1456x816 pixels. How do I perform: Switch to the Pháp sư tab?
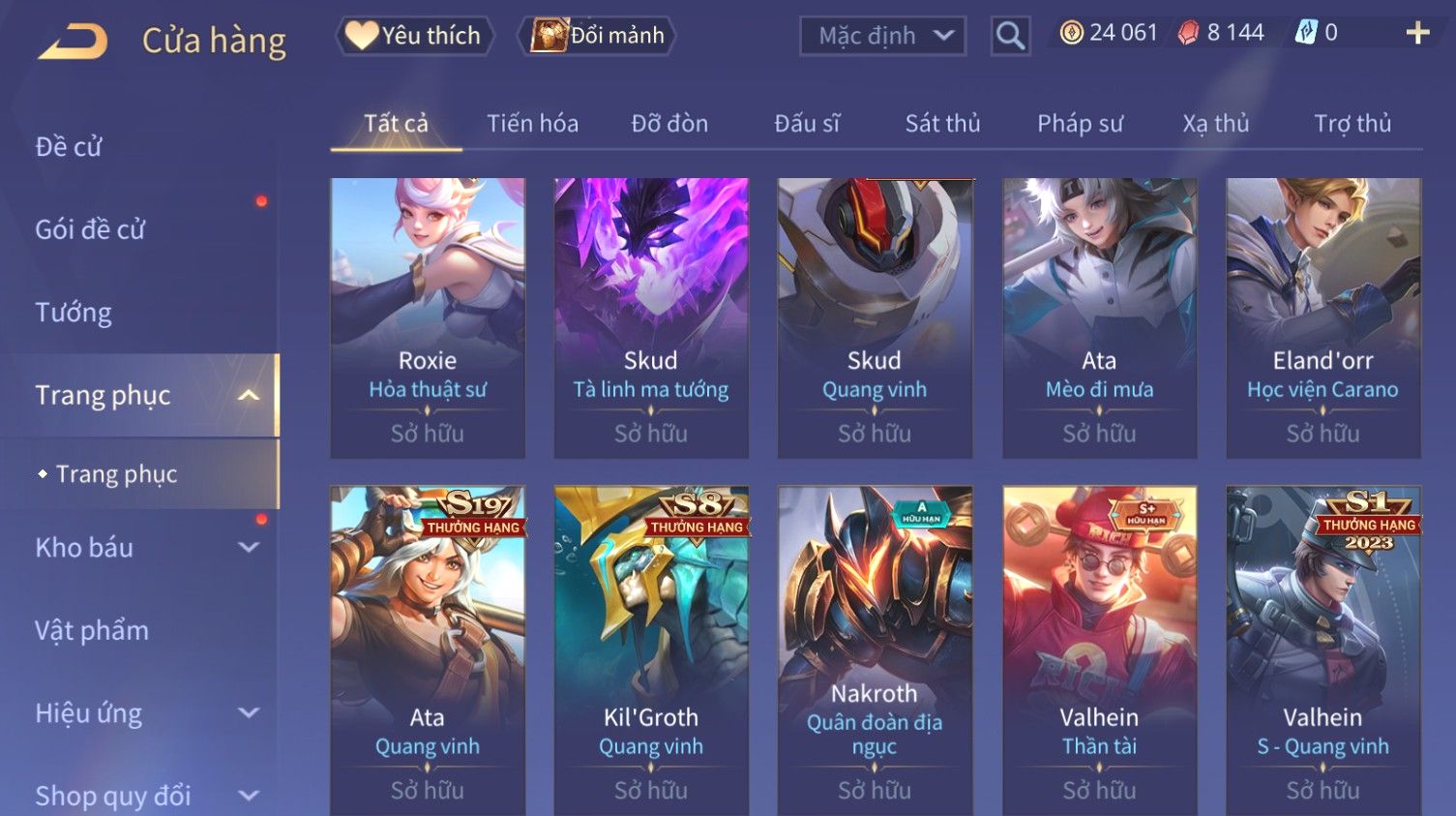click(1080, 124)
